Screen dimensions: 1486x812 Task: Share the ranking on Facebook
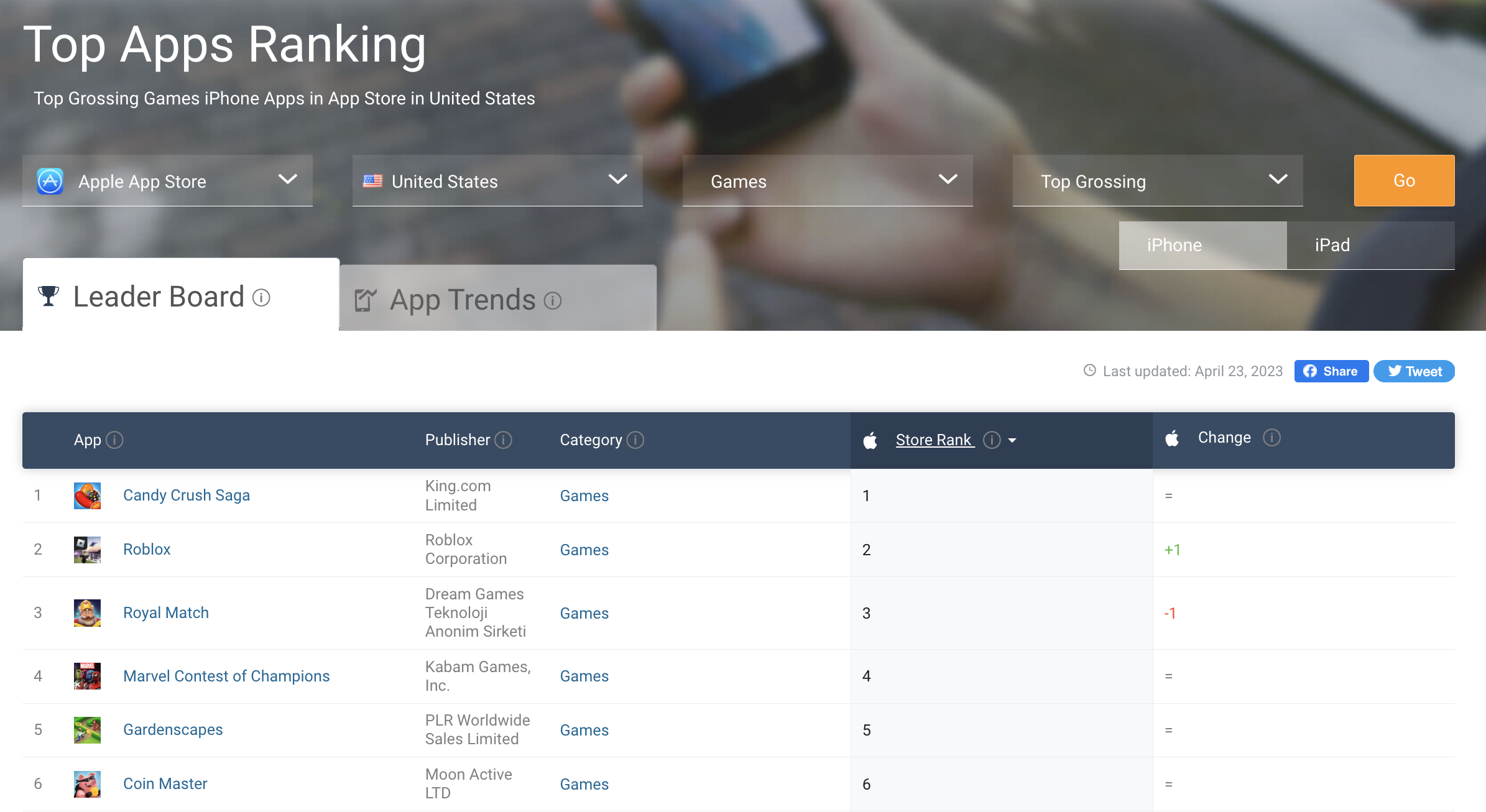click(1331, 371)
